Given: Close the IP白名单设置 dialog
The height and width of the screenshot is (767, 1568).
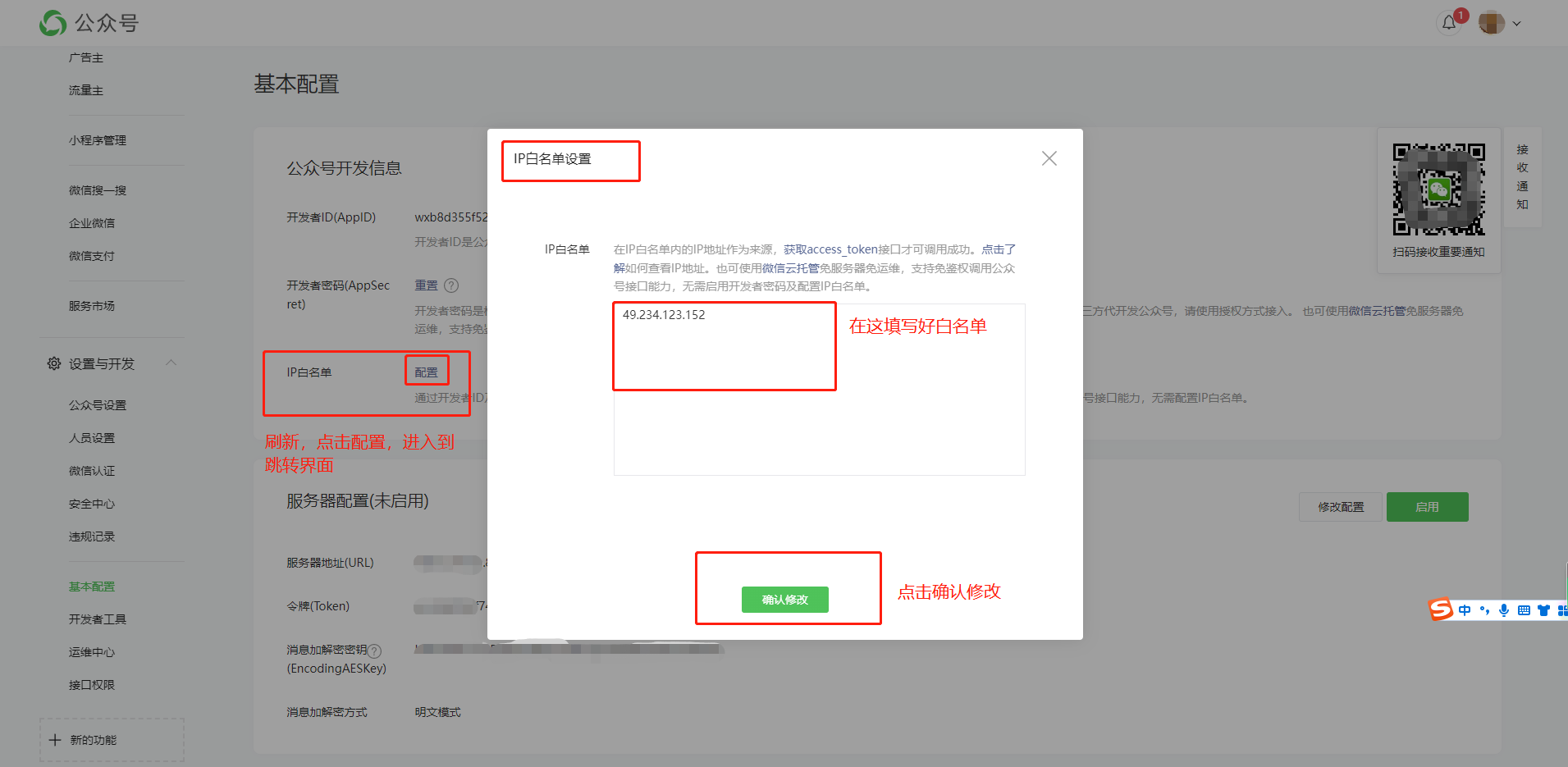Looking at the screenshot, I should [x=1049, y=158].
